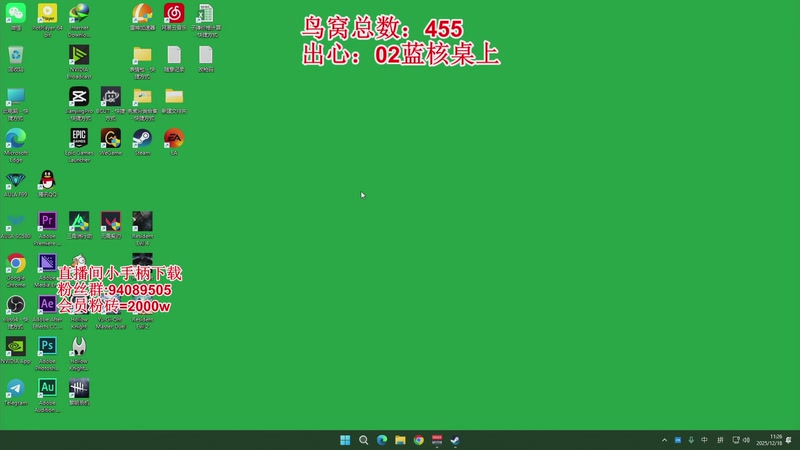Launch PotPlayer 64 bit shortcut
The image size is (800, 450).
click(x=47, y=19)
